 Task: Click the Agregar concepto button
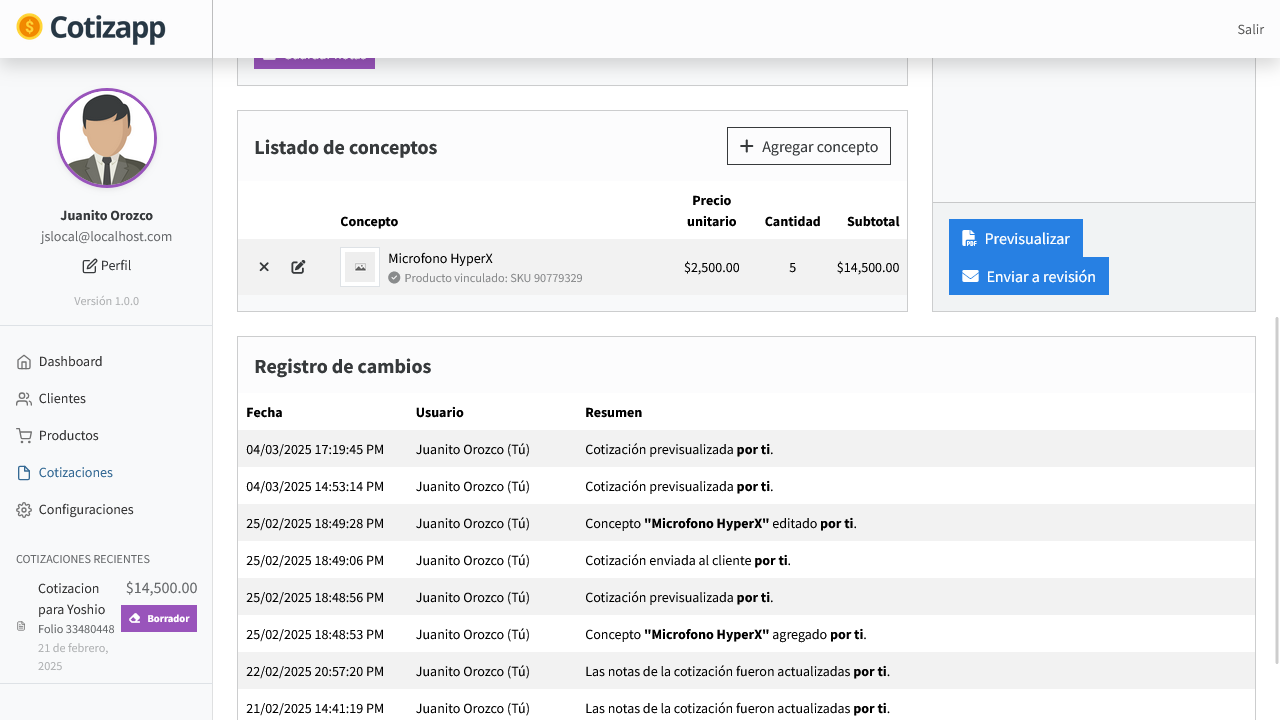pos(809,146)
